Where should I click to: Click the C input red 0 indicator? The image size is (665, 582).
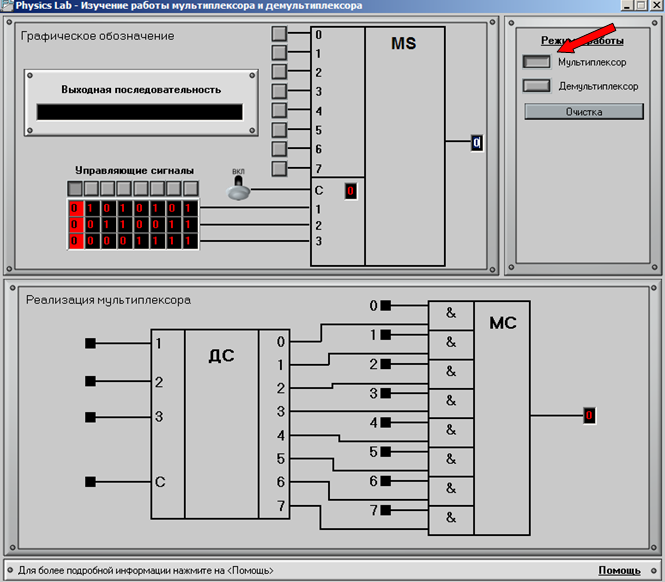350,191
